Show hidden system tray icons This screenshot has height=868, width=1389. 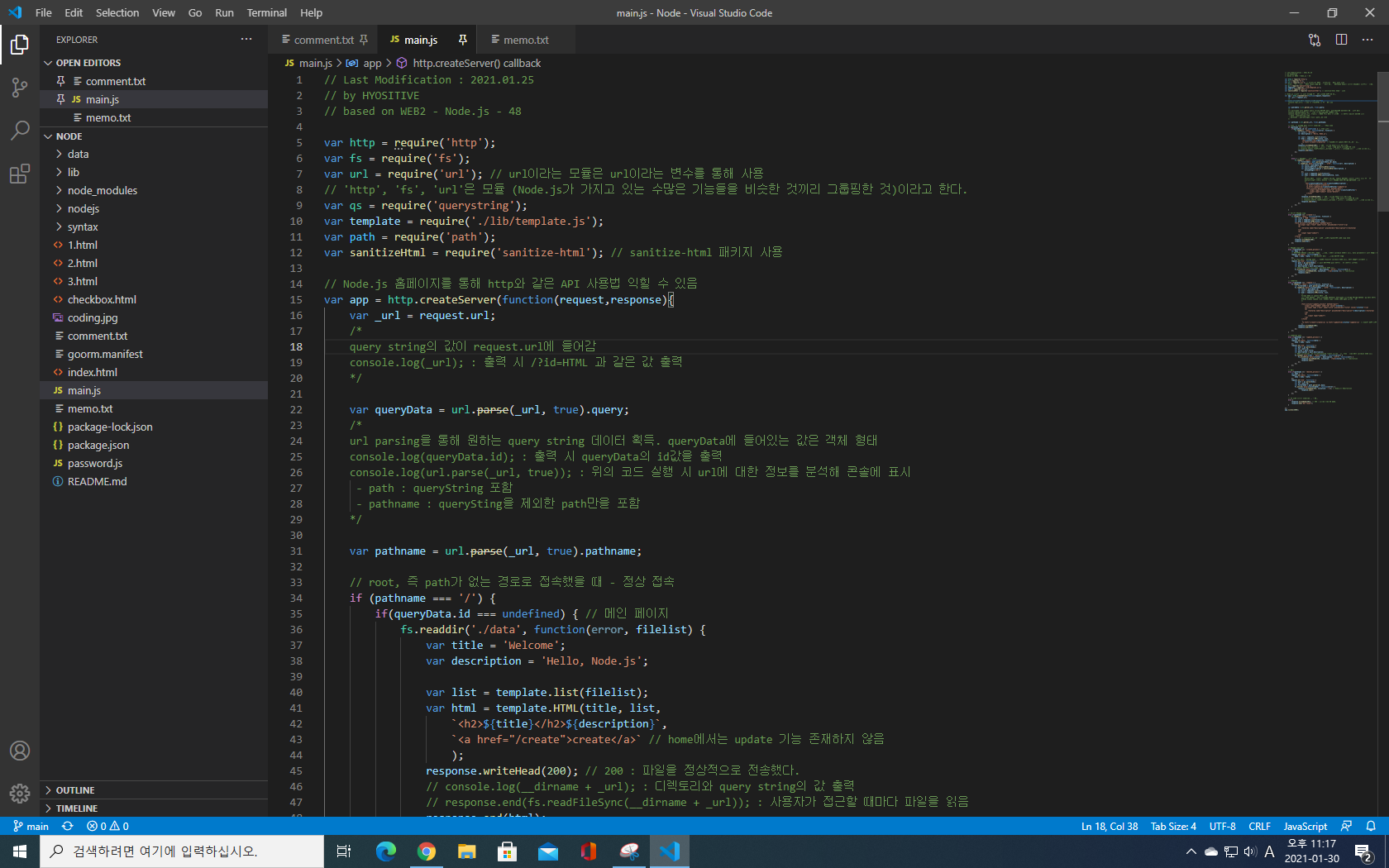[x=1191, y=851]
